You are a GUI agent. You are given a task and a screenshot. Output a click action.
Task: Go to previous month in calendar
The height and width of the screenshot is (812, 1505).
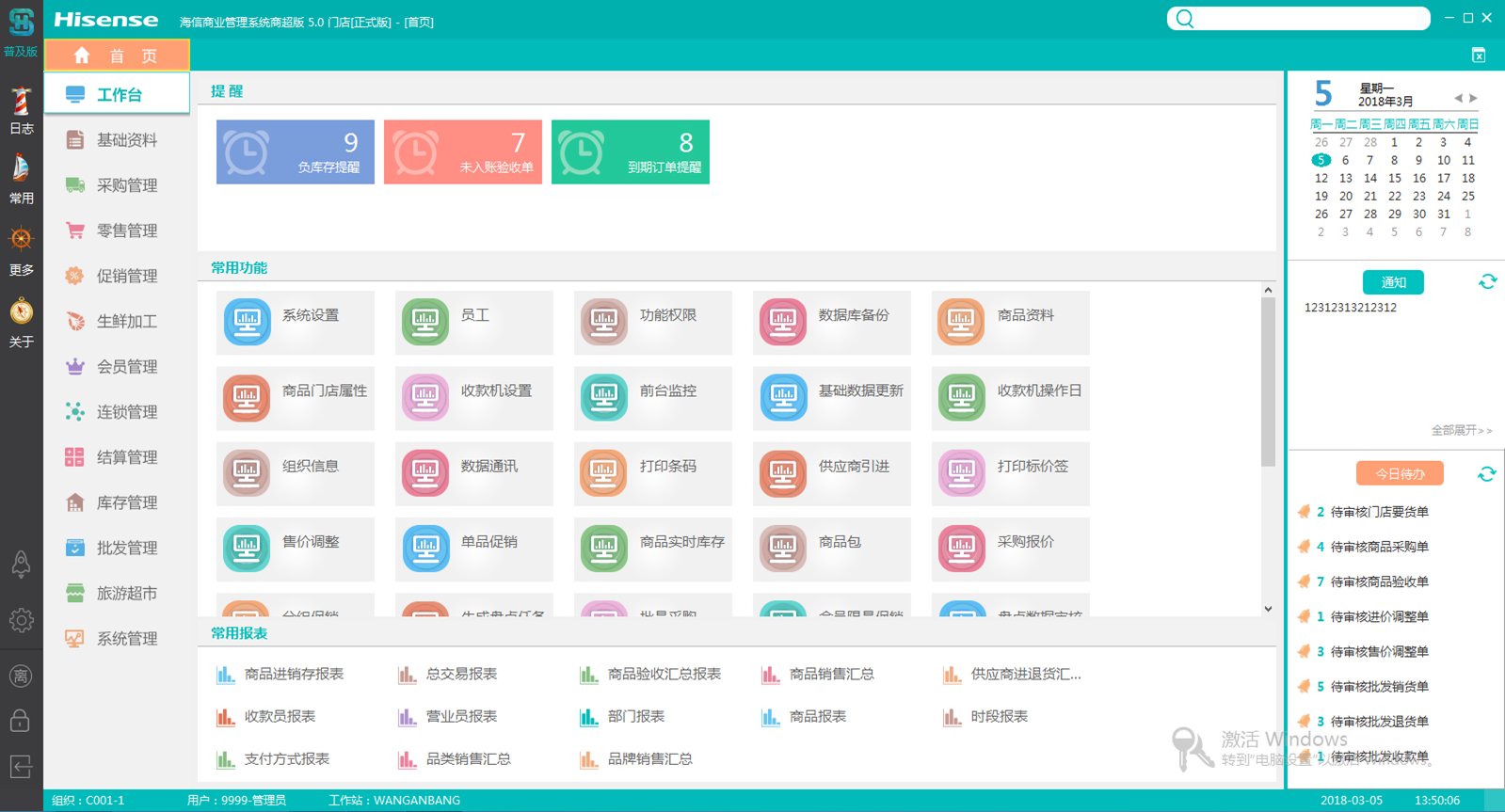click(x=1458, y=98)
